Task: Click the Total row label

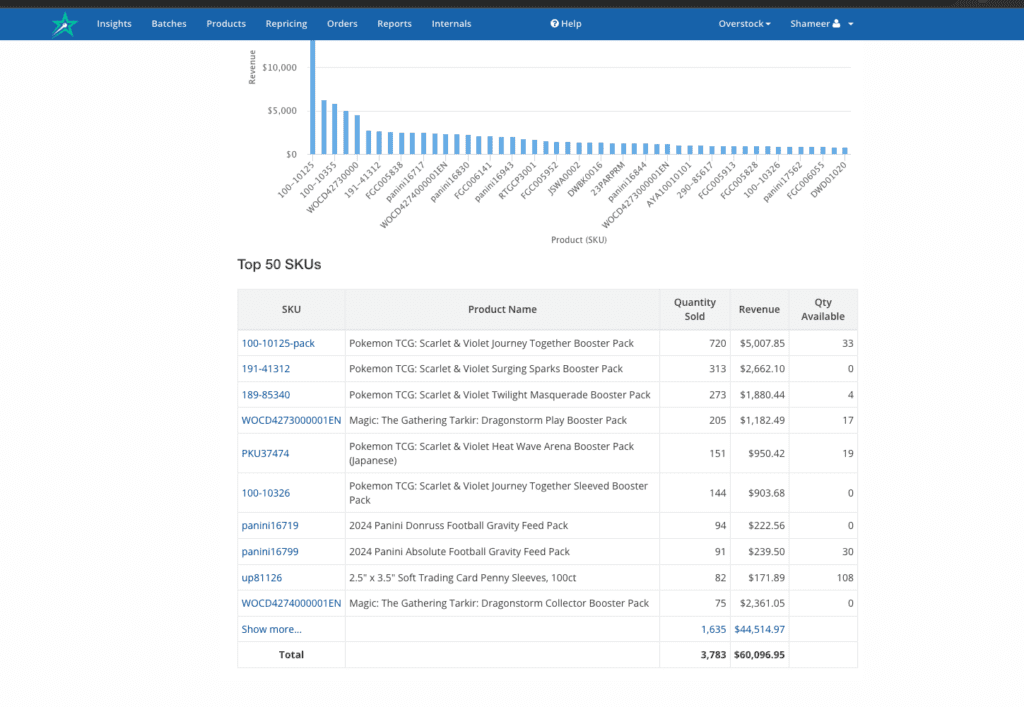Action: click(x=291, y=655)
